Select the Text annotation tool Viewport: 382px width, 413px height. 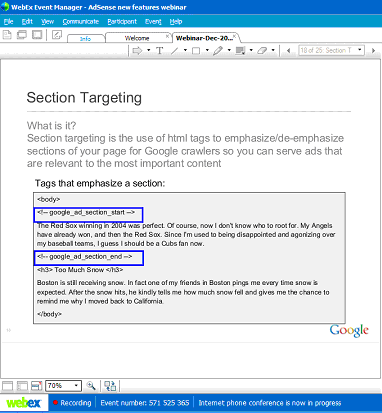(x=160, y=51)
